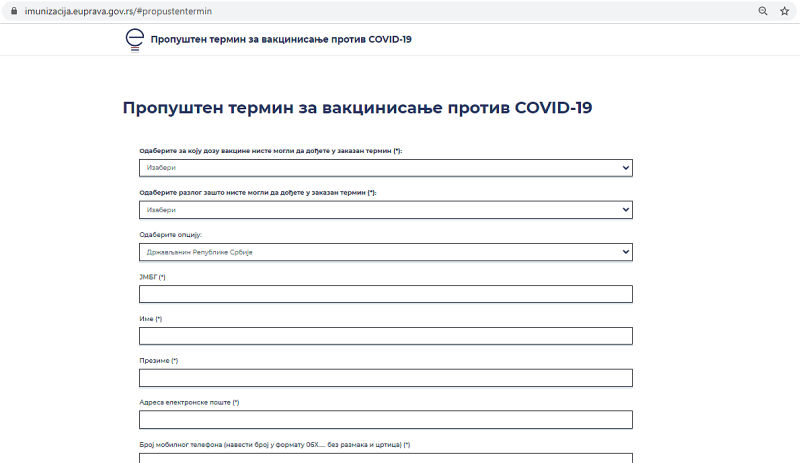Click the eUprava logo in the page header
This screenshot has width=800, height=463.
131,39
